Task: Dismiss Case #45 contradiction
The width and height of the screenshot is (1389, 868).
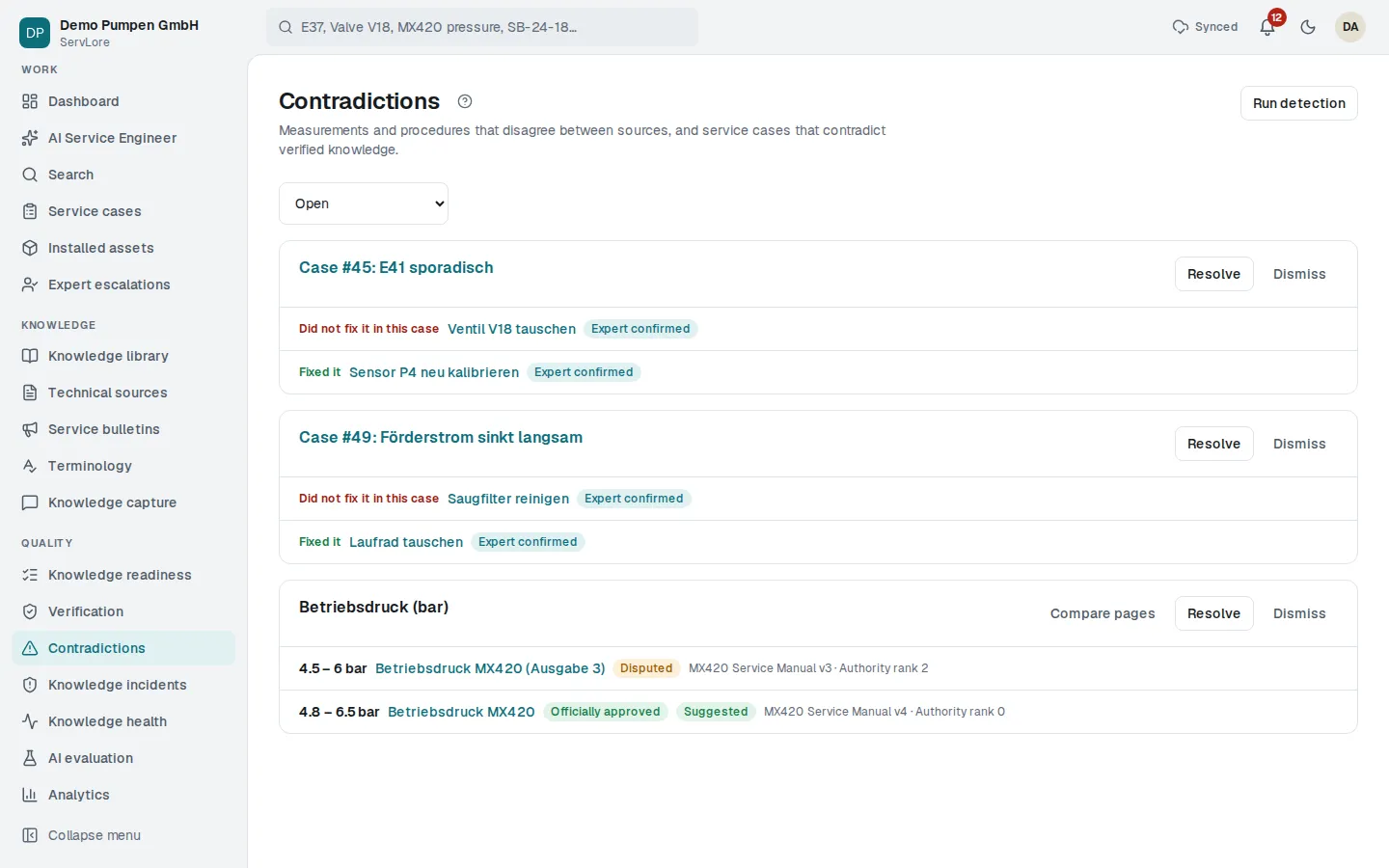Action: (1299, 274)
